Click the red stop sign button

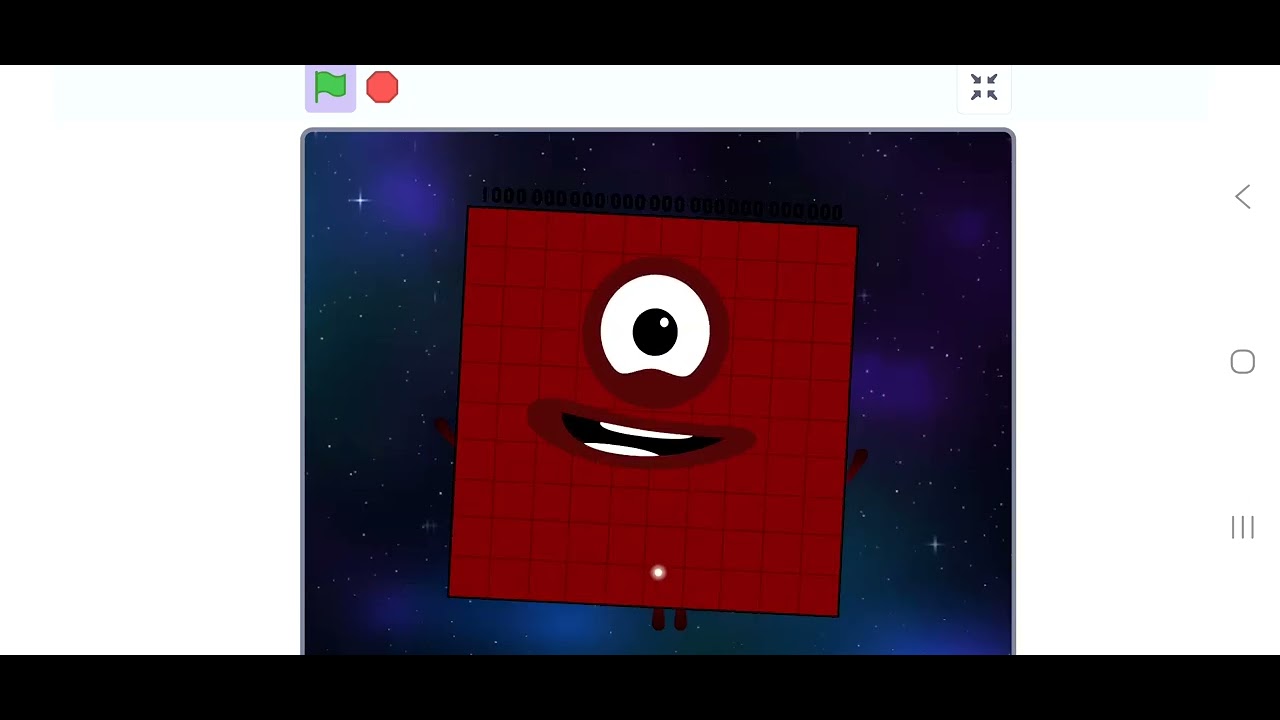coord(382,88)
